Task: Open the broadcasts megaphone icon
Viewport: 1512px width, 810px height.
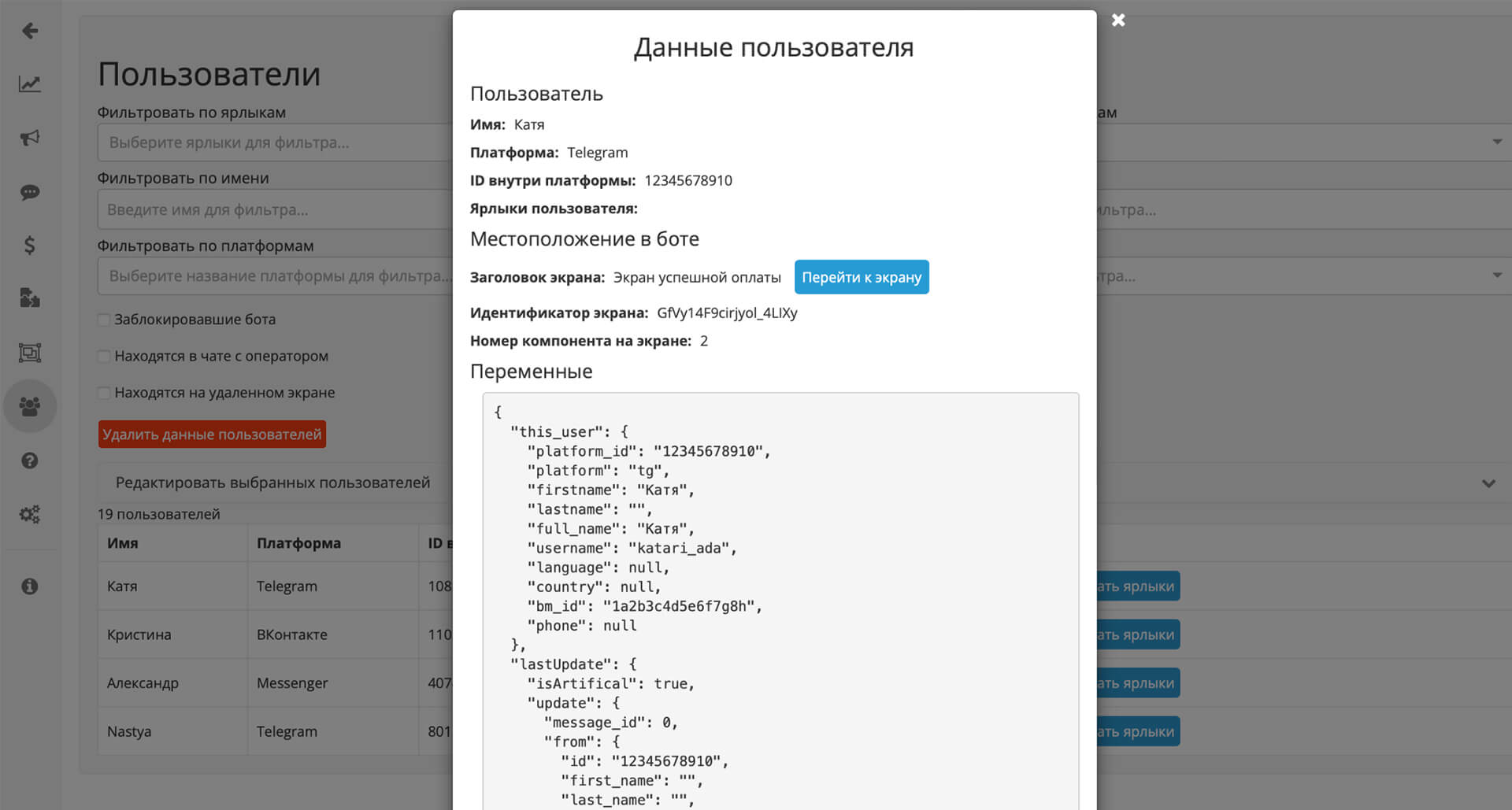Action: [30, 138]
